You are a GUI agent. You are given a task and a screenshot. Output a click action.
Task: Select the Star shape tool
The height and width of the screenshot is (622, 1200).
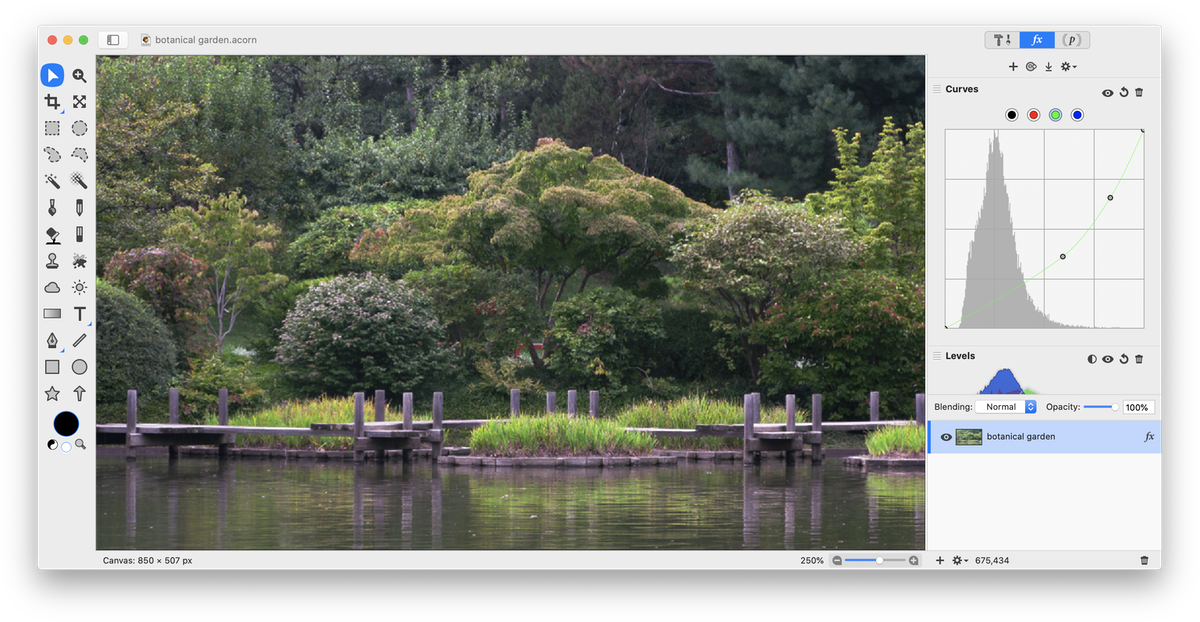52,393
